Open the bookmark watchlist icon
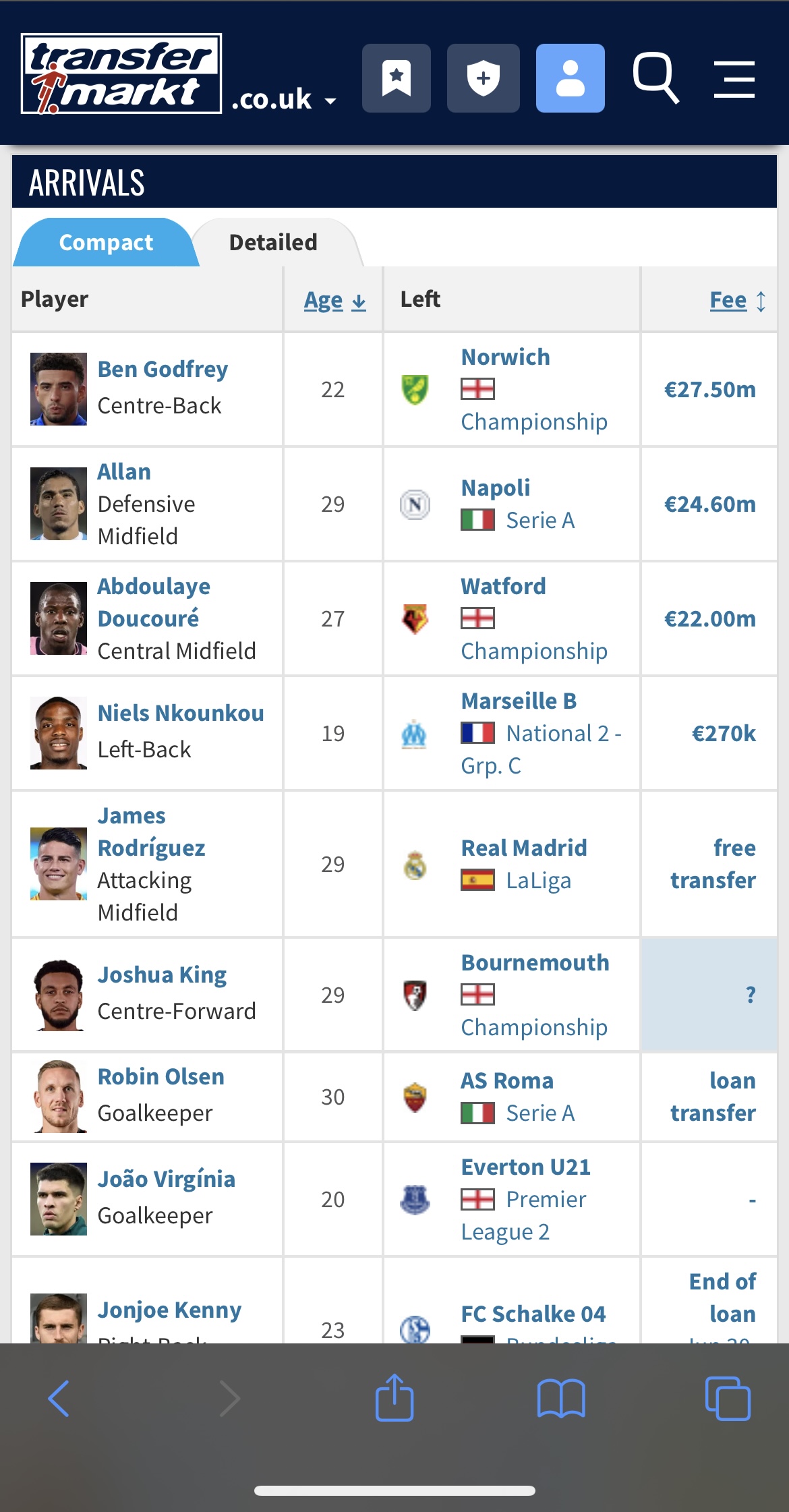Image resolution: width=789 pixels, height=1512 pixels. [397, 78]
